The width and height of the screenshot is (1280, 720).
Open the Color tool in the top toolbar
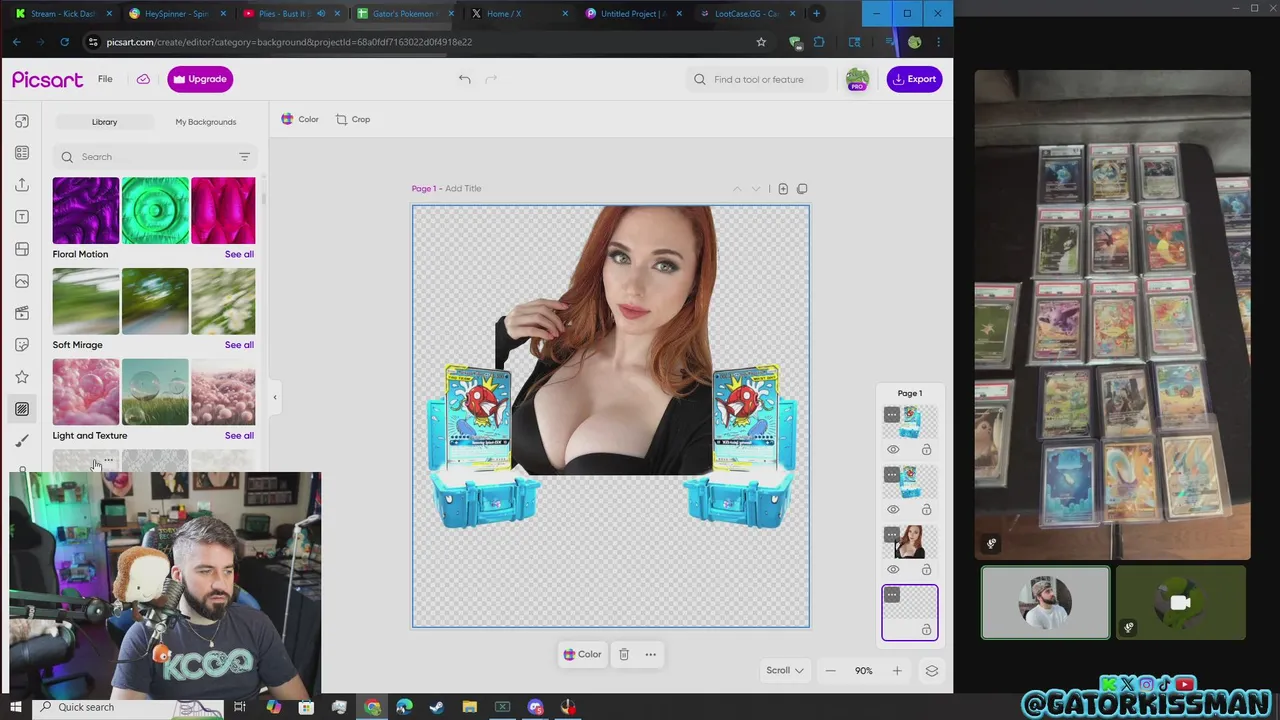(x=300, y=119)
